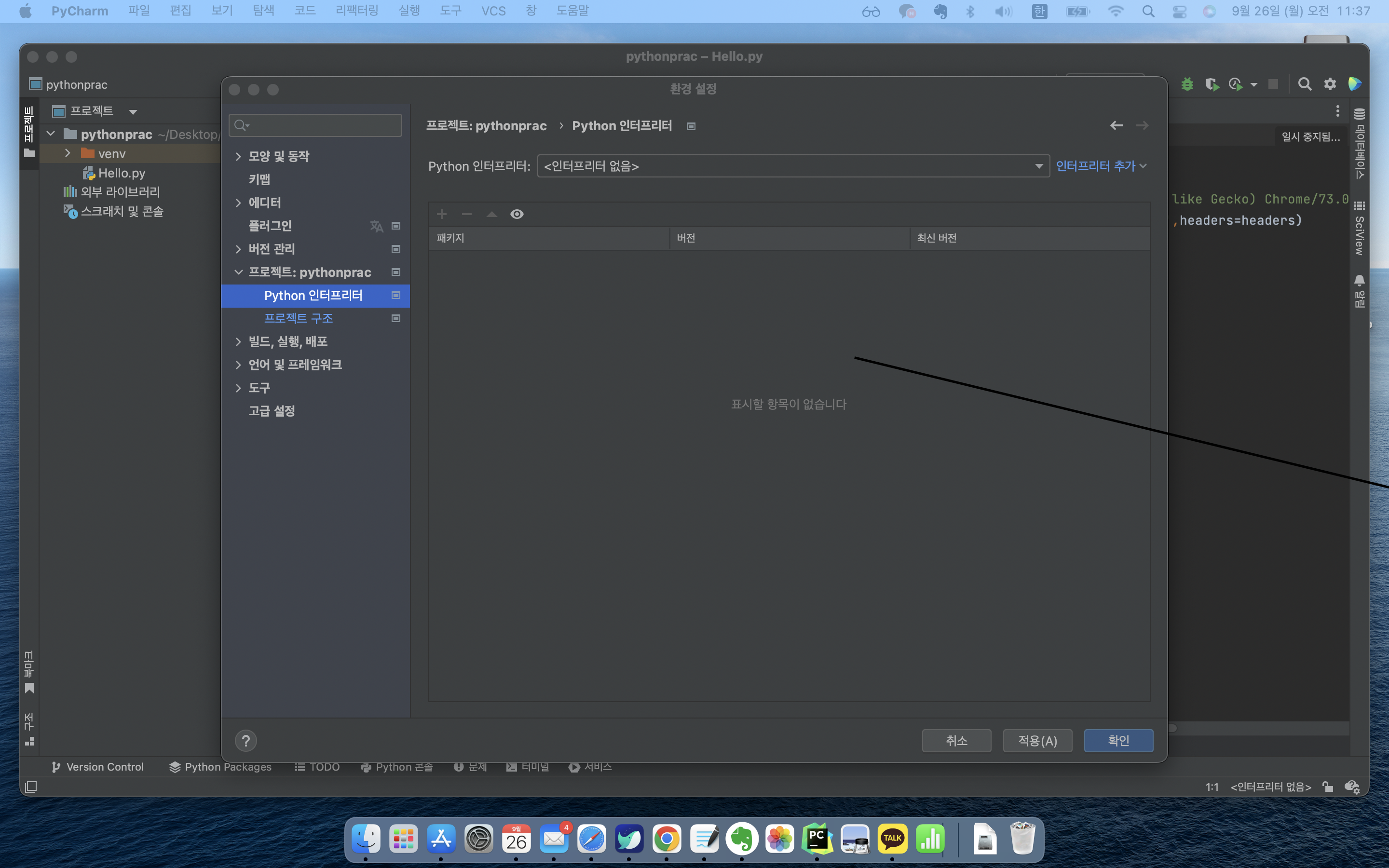The width and height of the screenshot is (1389, 868).
Task: Click the uninstall package minus icon
Action: (x=467, y=214)
